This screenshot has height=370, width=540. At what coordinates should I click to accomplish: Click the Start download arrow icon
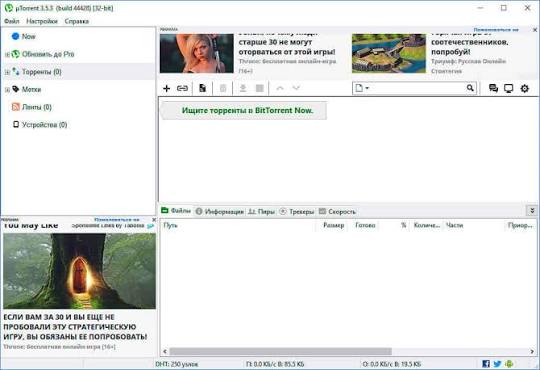[x=243, y=89]
